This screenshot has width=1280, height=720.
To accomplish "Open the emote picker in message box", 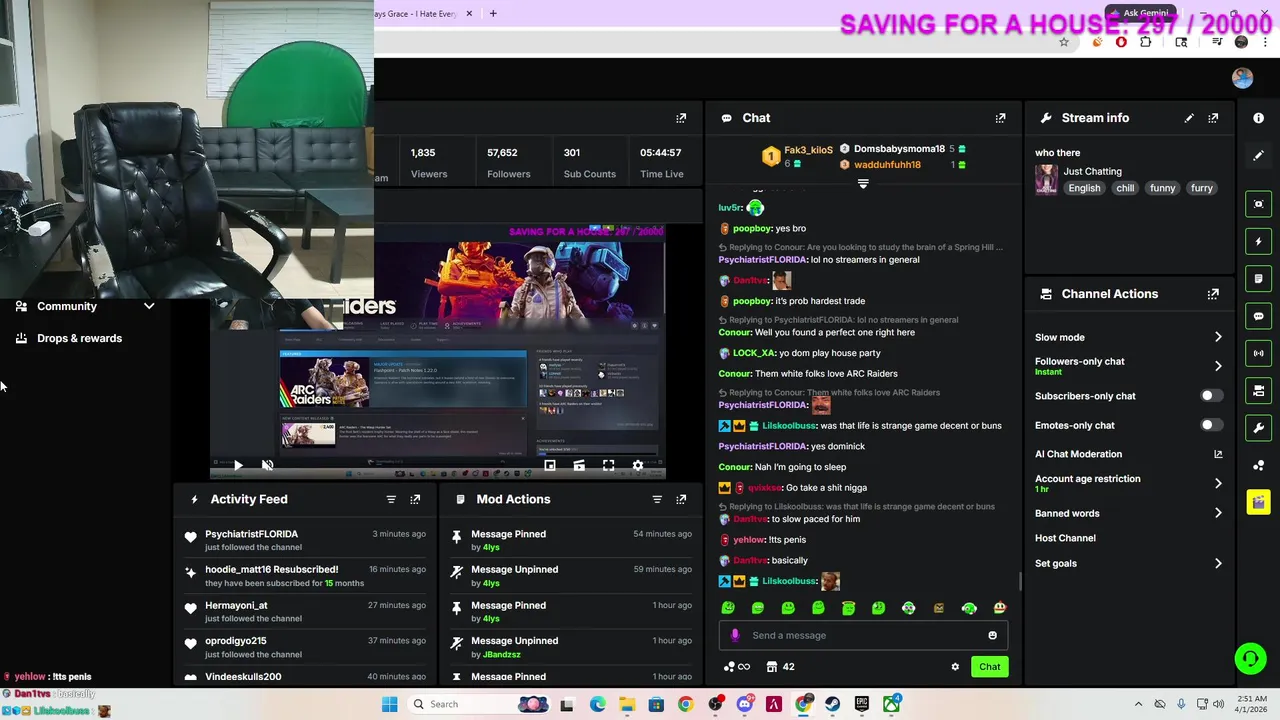I will (992, 635).
